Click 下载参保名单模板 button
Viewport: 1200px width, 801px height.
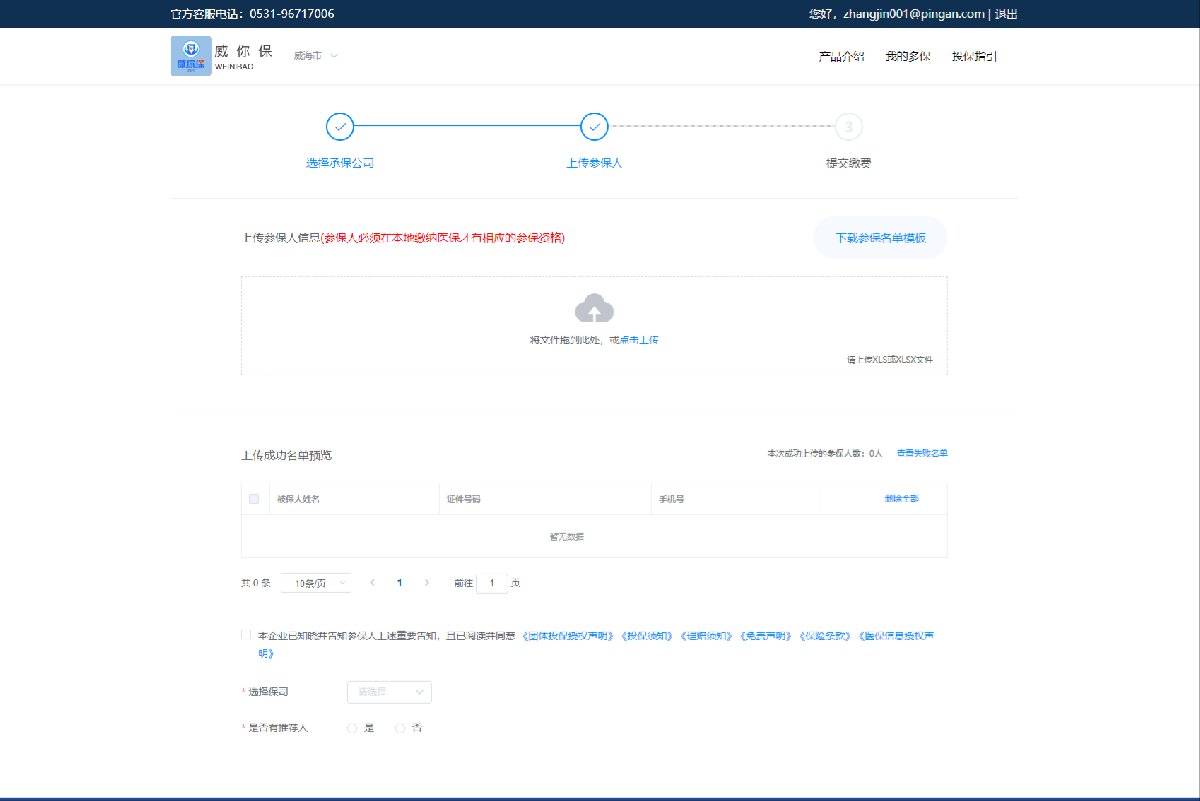(x=880, y=238)
